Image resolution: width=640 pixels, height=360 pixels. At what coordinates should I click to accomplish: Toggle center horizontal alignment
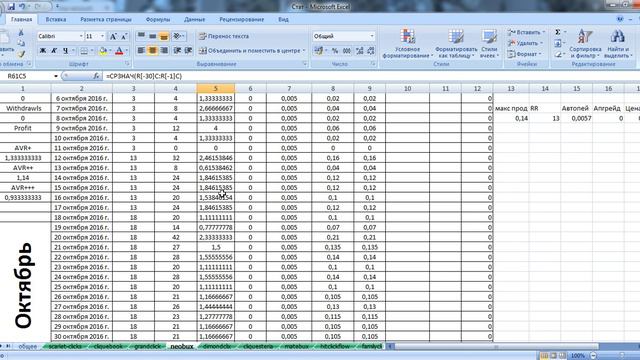click(153, 51)
